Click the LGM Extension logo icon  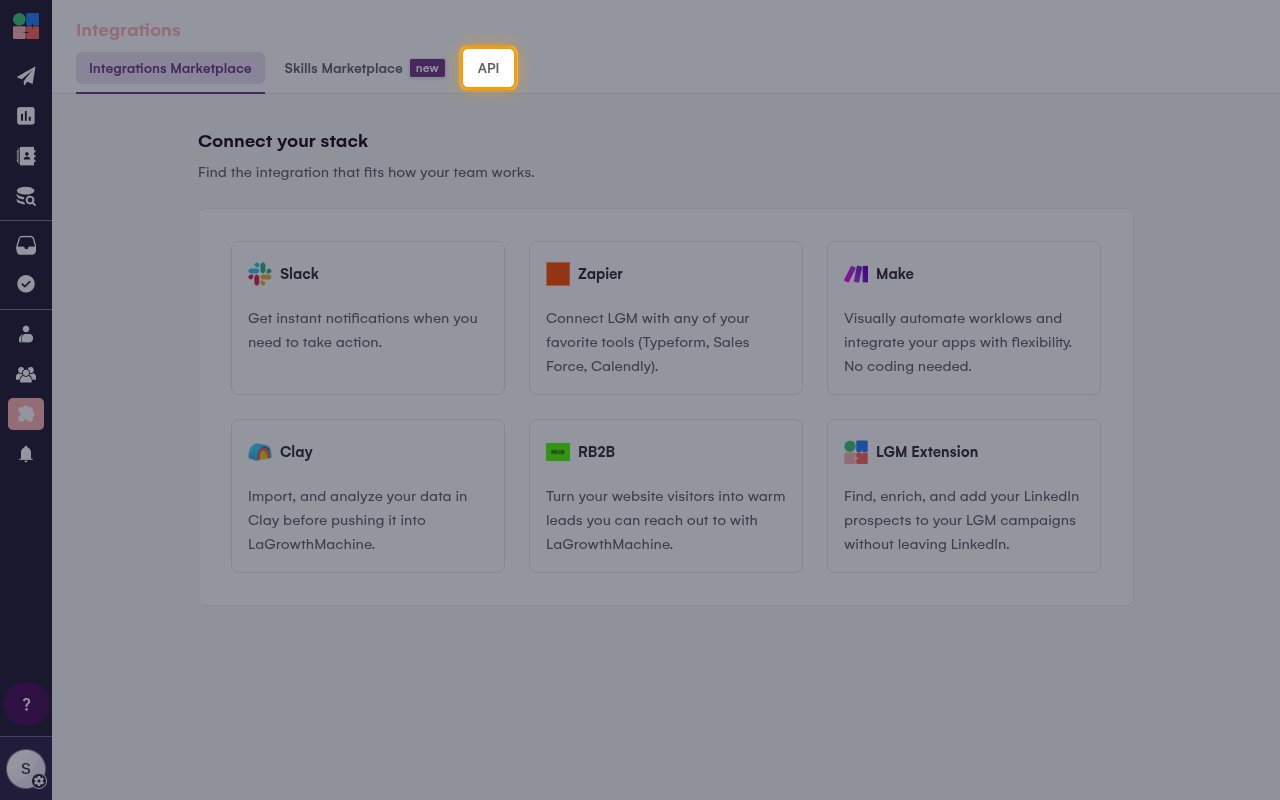point(856,452)
